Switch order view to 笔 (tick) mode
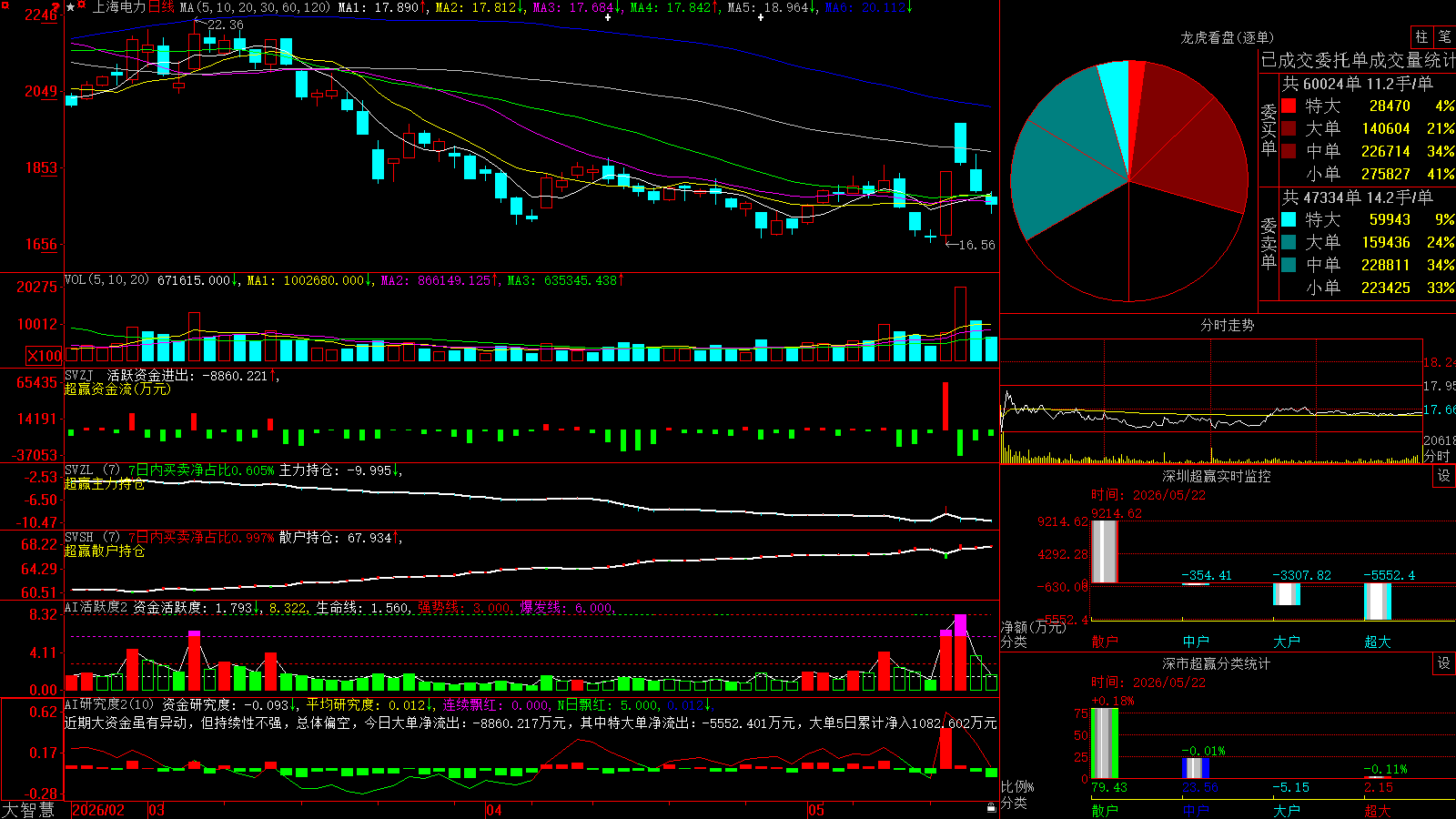Image resolution: width=1456 pixels, height=819 pixels. pos(1444,36)
